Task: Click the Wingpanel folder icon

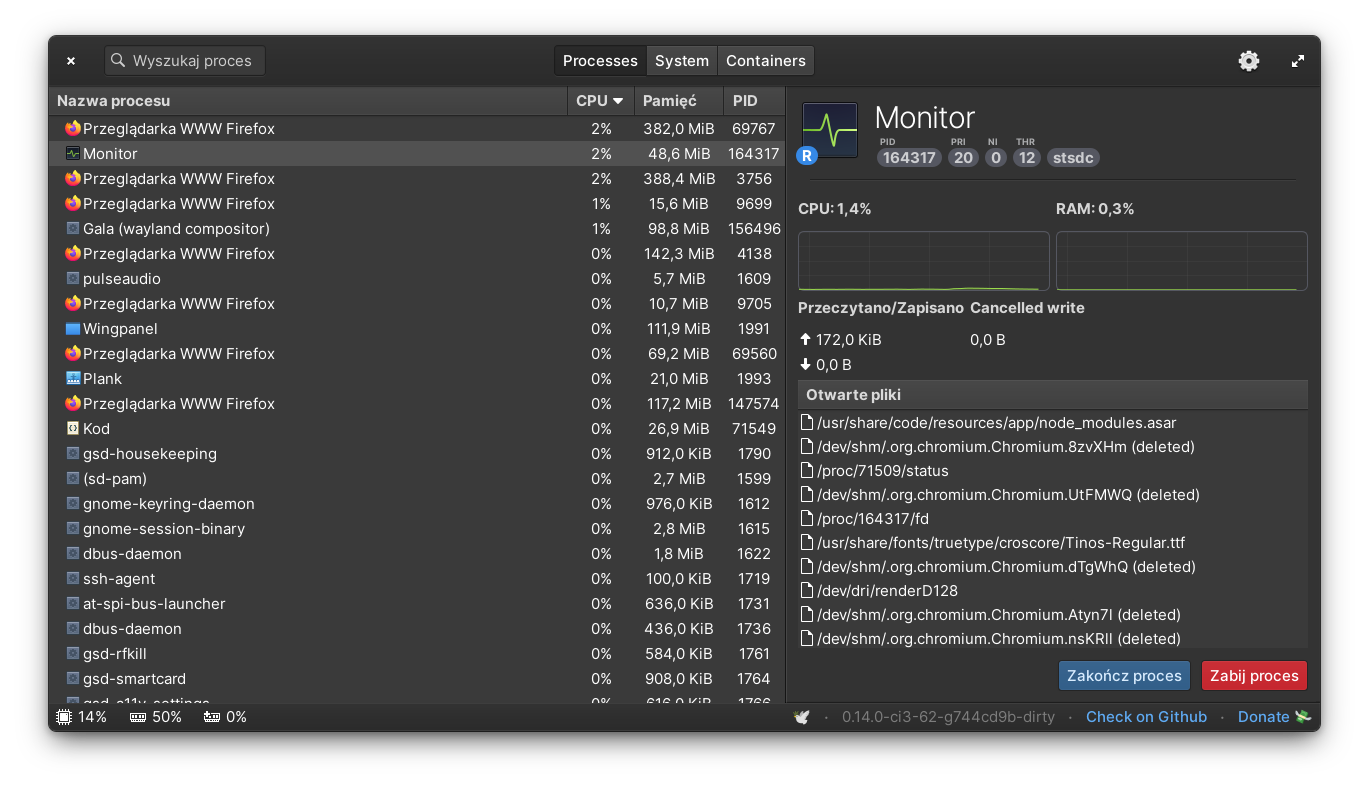Action: (72, 328)
